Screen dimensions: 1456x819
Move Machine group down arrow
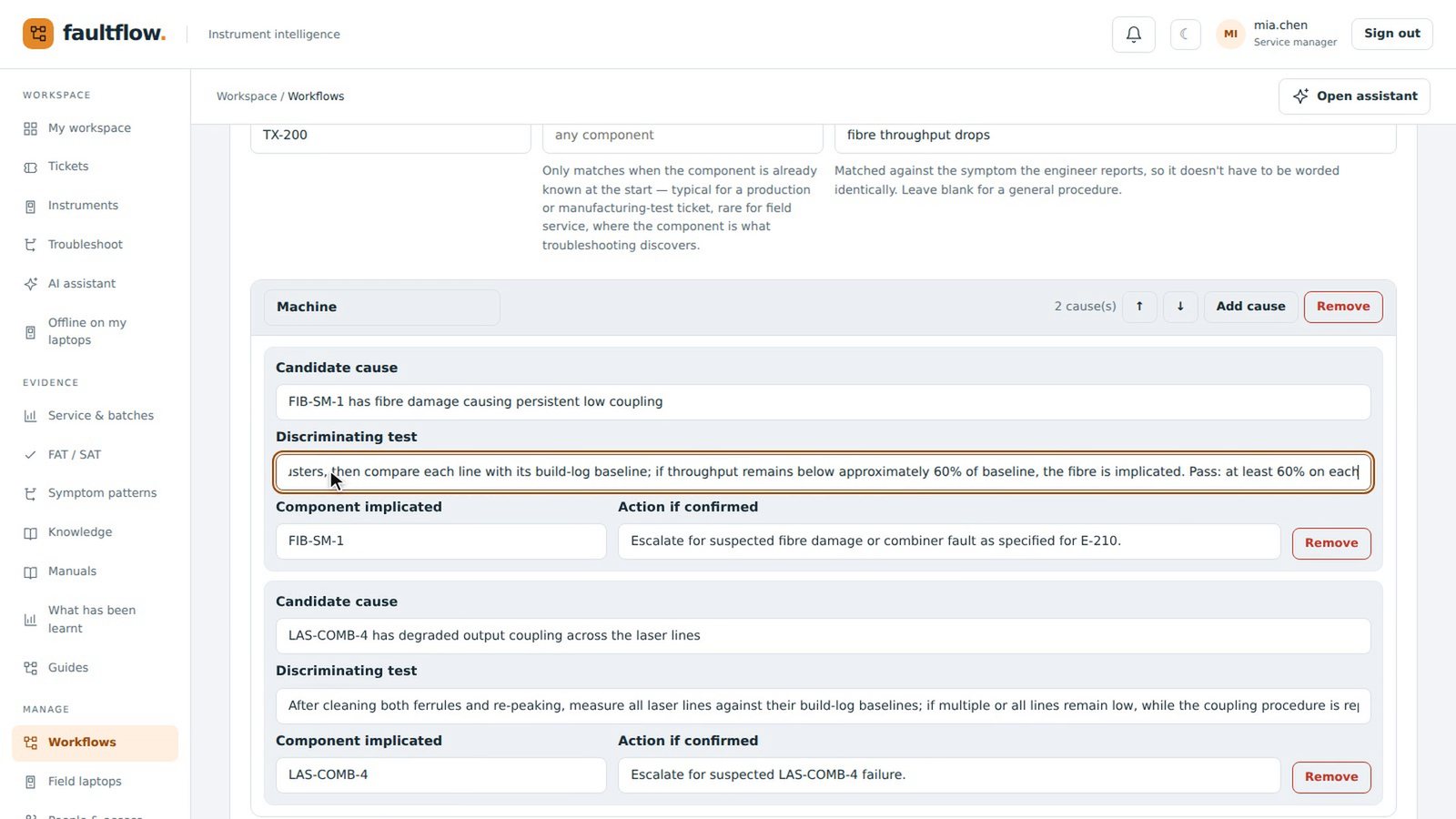1180,307
